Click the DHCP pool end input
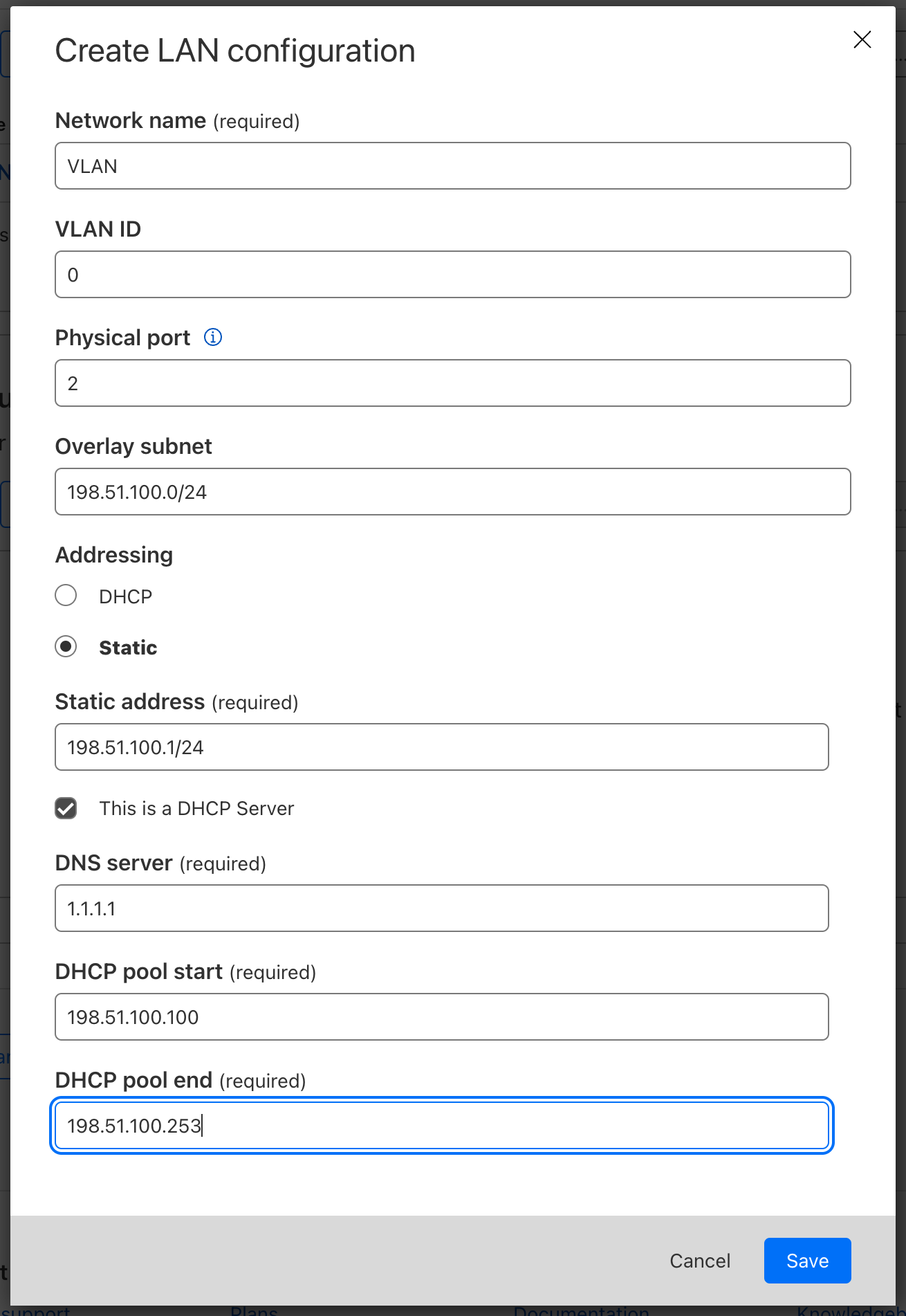The height and width of the screenshot is (1316, 906). point(441,1126)
